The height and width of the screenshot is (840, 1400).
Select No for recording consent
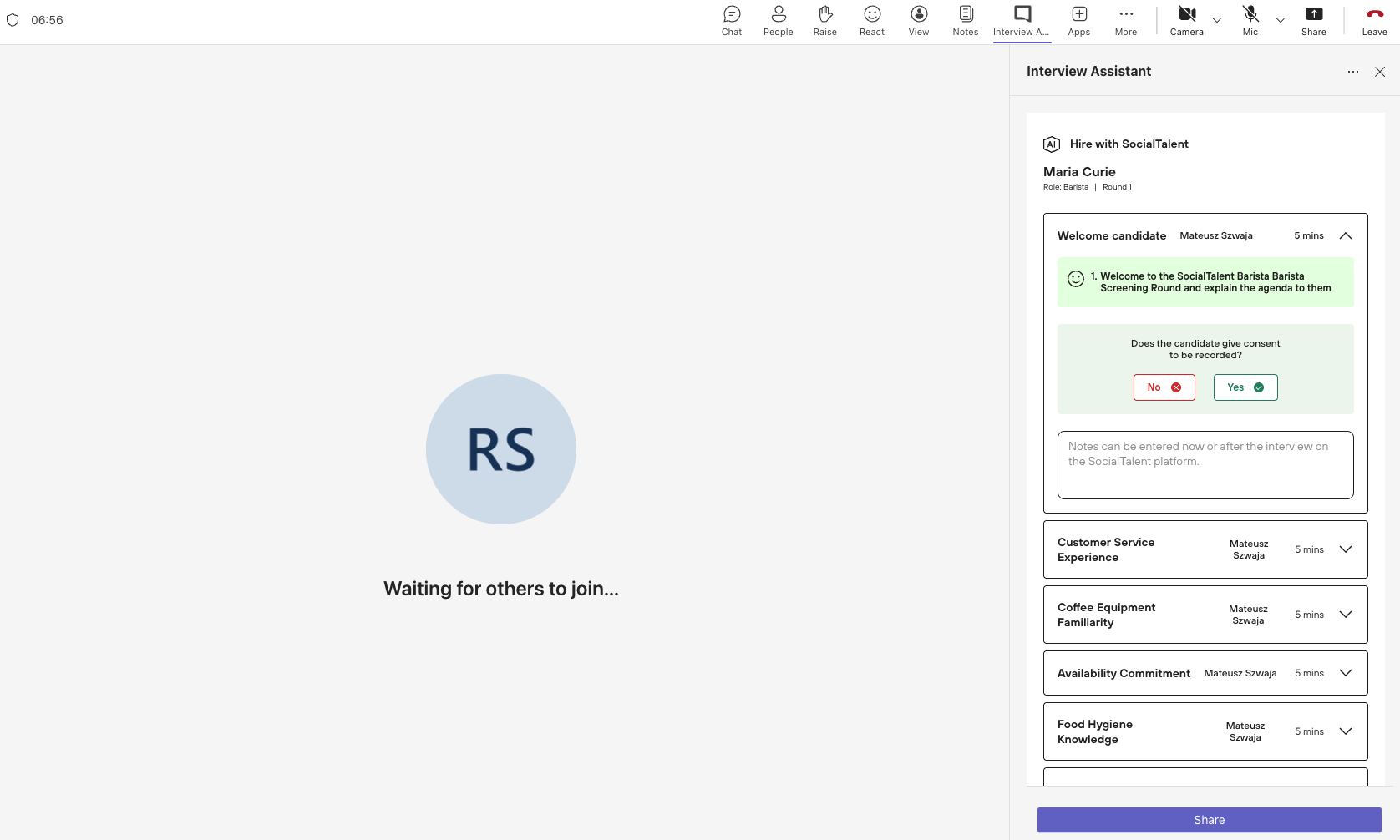[x=1164, y=387]
